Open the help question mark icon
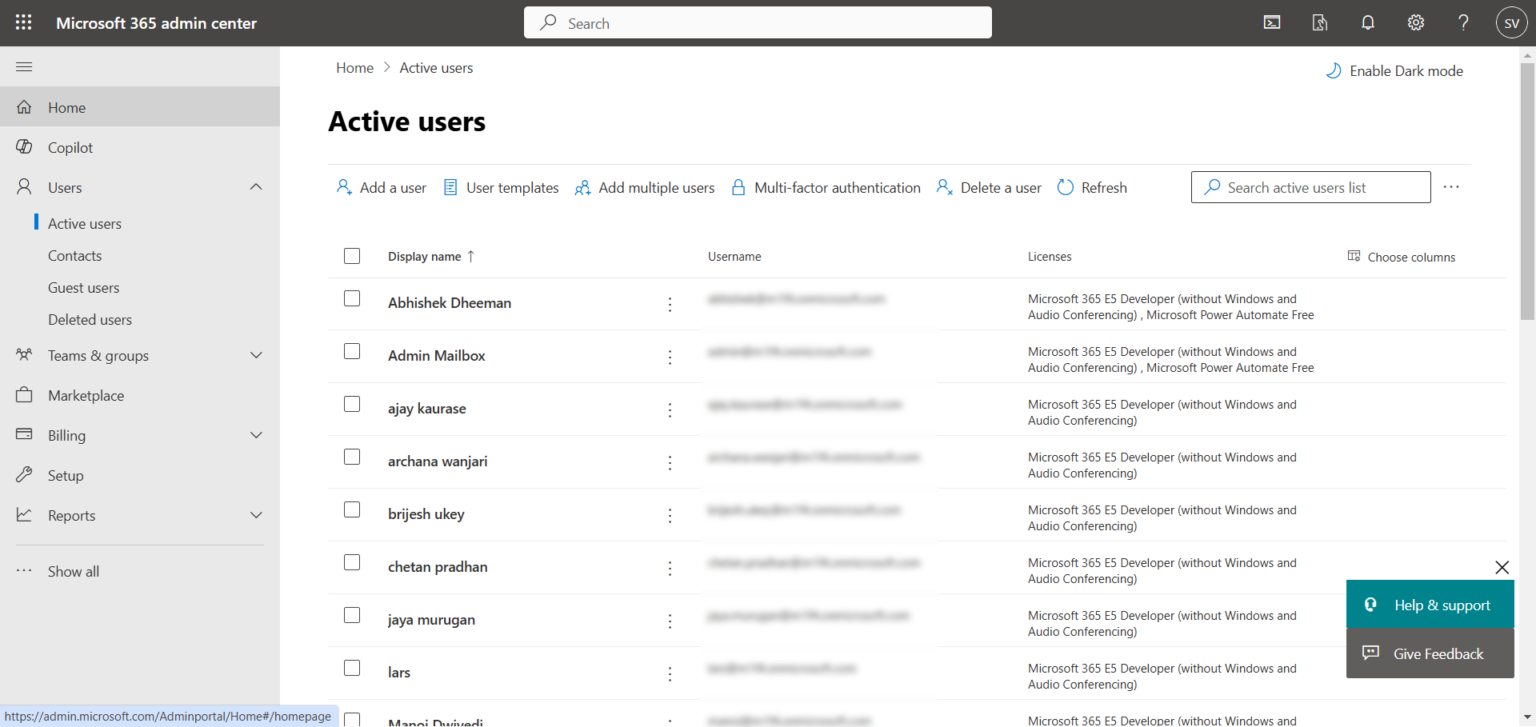This screenshot has width=1536, height=727. click(x=1464, y=23)
